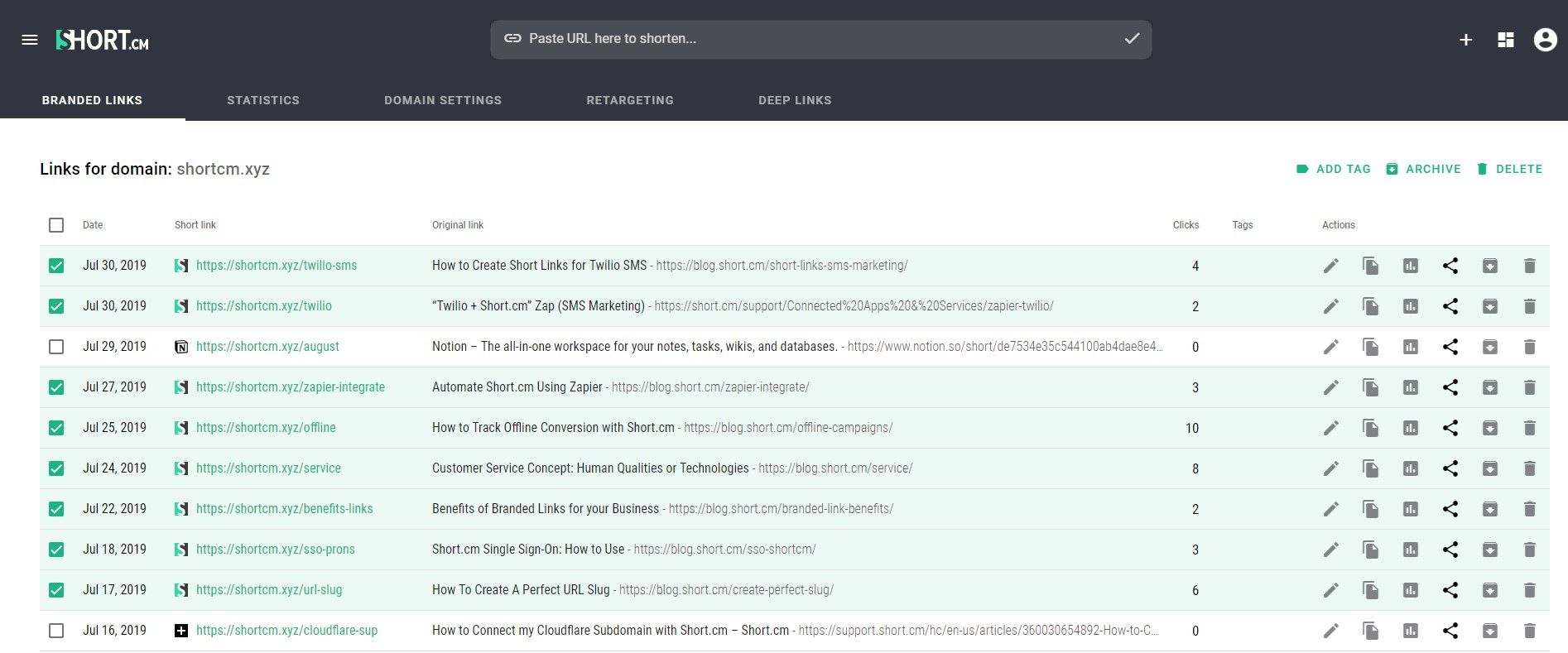Go to Domain Settings tab

443,100
